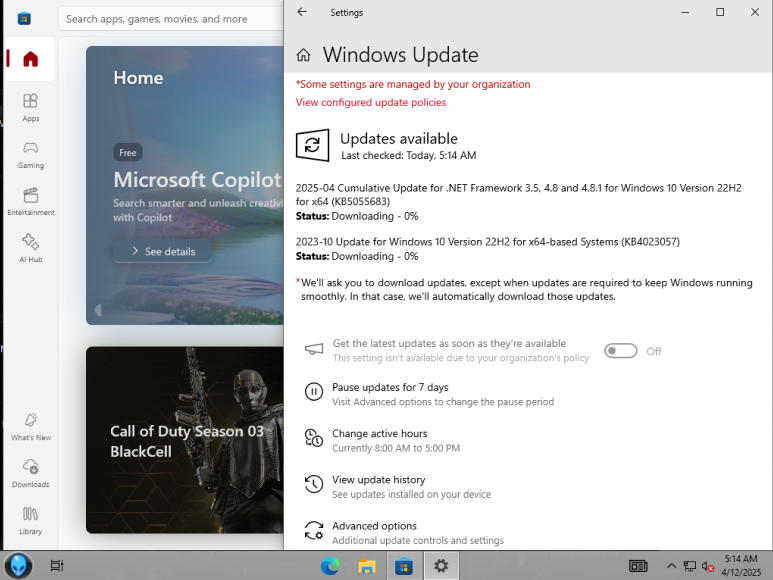
Task: Click the Store search box
Action: [x=171, y=19]
